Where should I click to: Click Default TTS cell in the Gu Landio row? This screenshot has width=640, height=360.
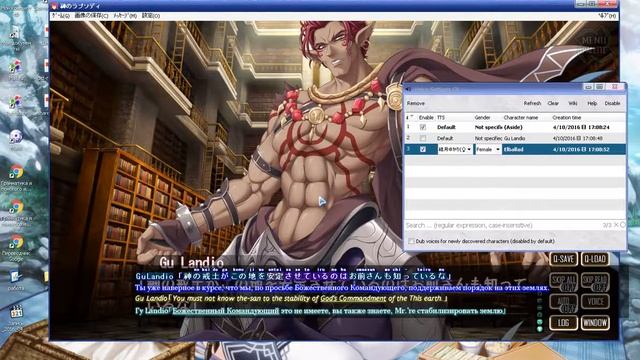[x=445, y=138]
